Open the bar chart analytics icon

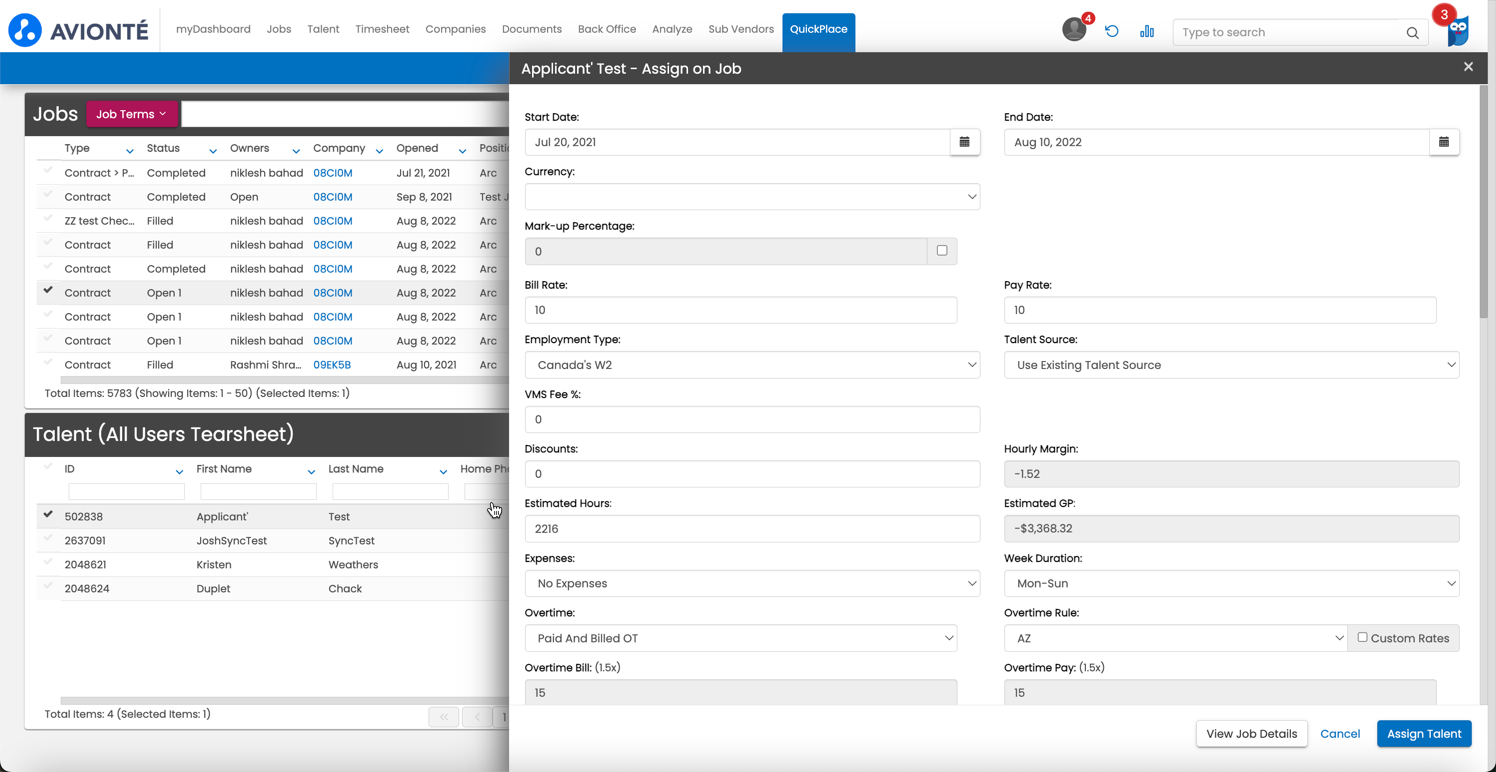click(1147, 31)
